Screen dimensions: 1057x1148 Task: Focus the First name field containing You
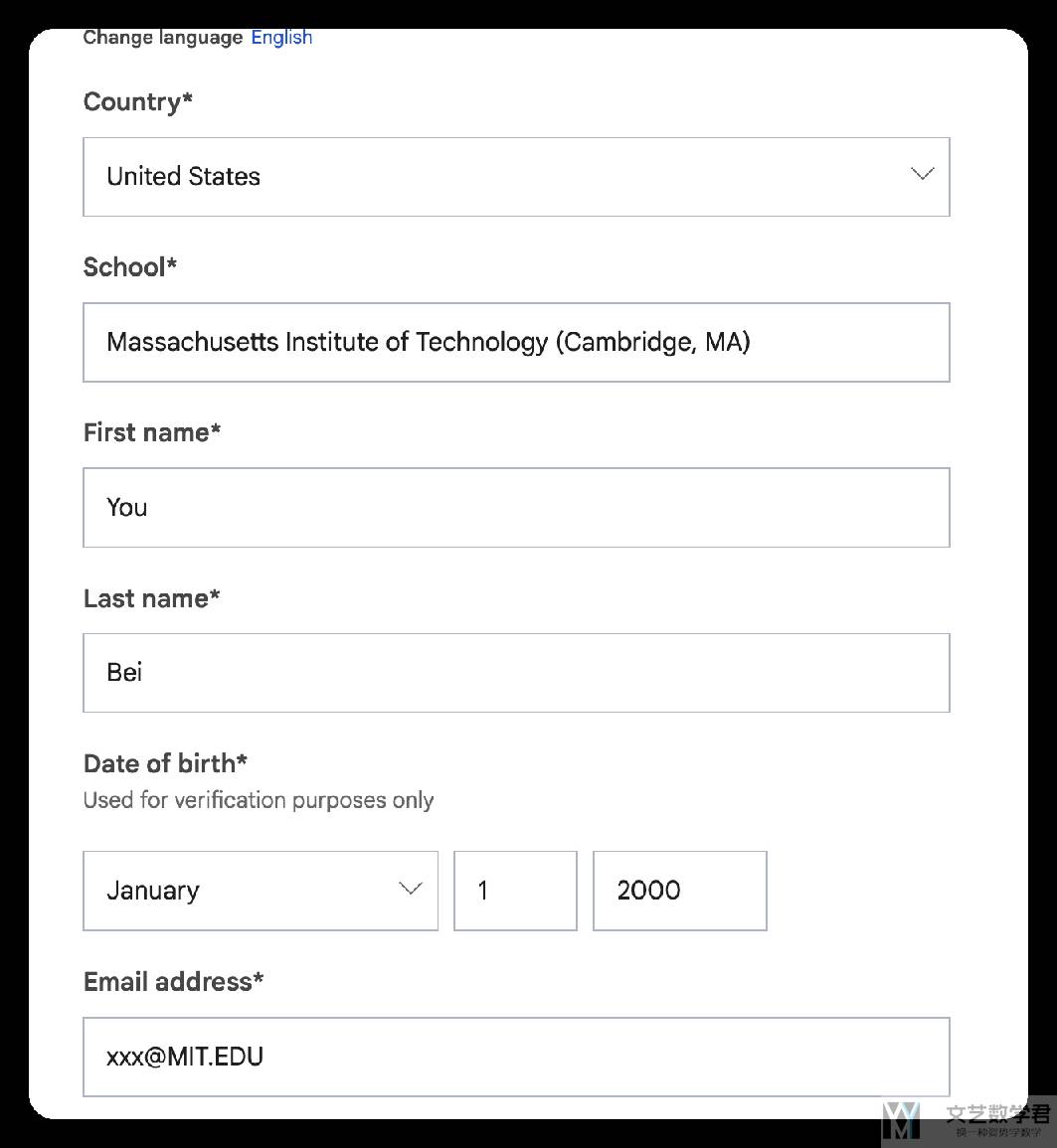coord(515,508)
